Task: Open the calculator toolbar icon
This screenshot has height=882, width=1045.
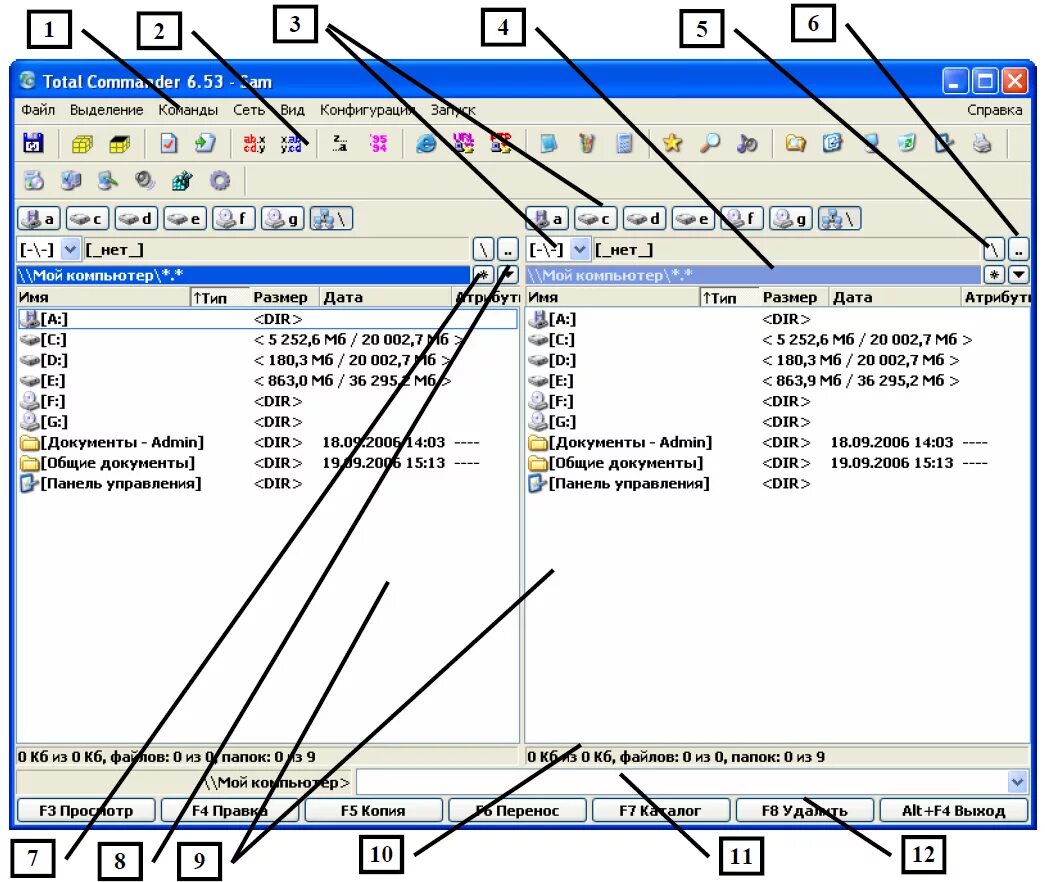Action: pos(624,143)
